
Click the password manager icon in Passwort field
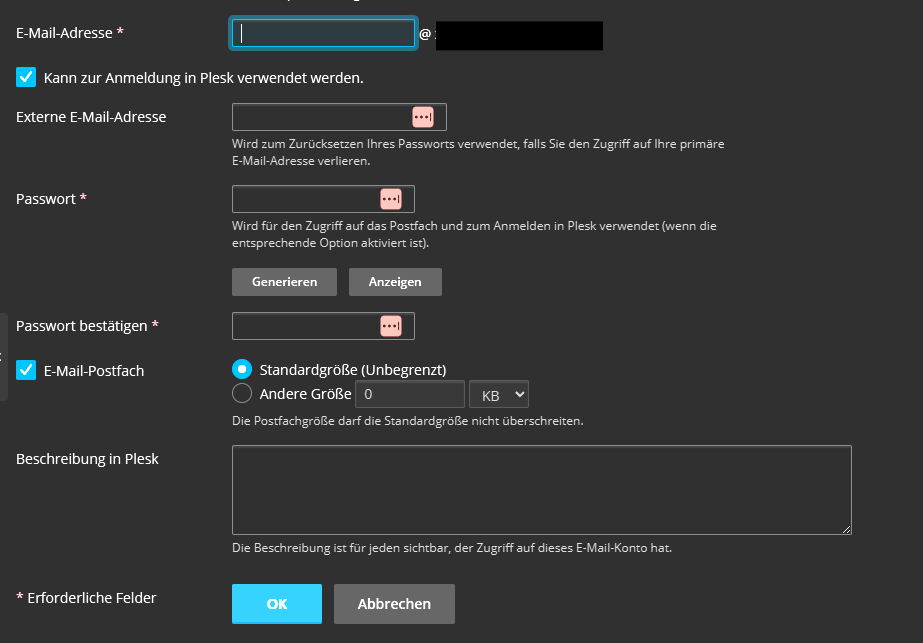(x=390, y=198)
